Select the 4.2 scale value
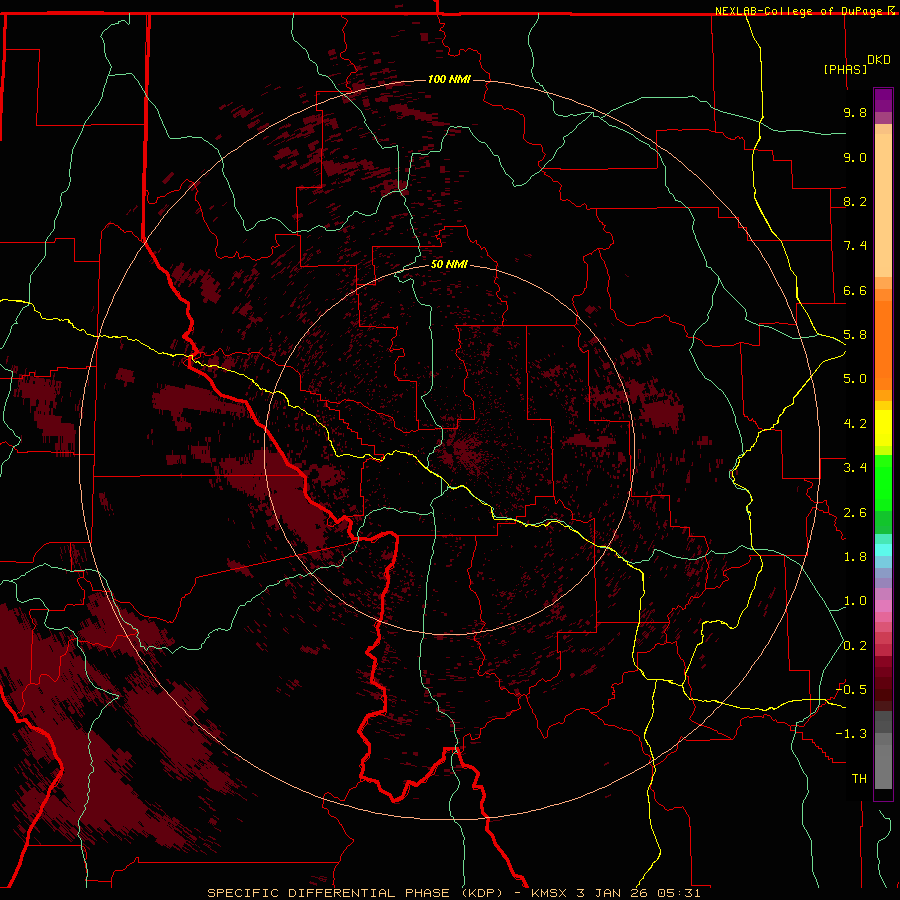Viewport: 900px width, 900px height. click(855, 424)
